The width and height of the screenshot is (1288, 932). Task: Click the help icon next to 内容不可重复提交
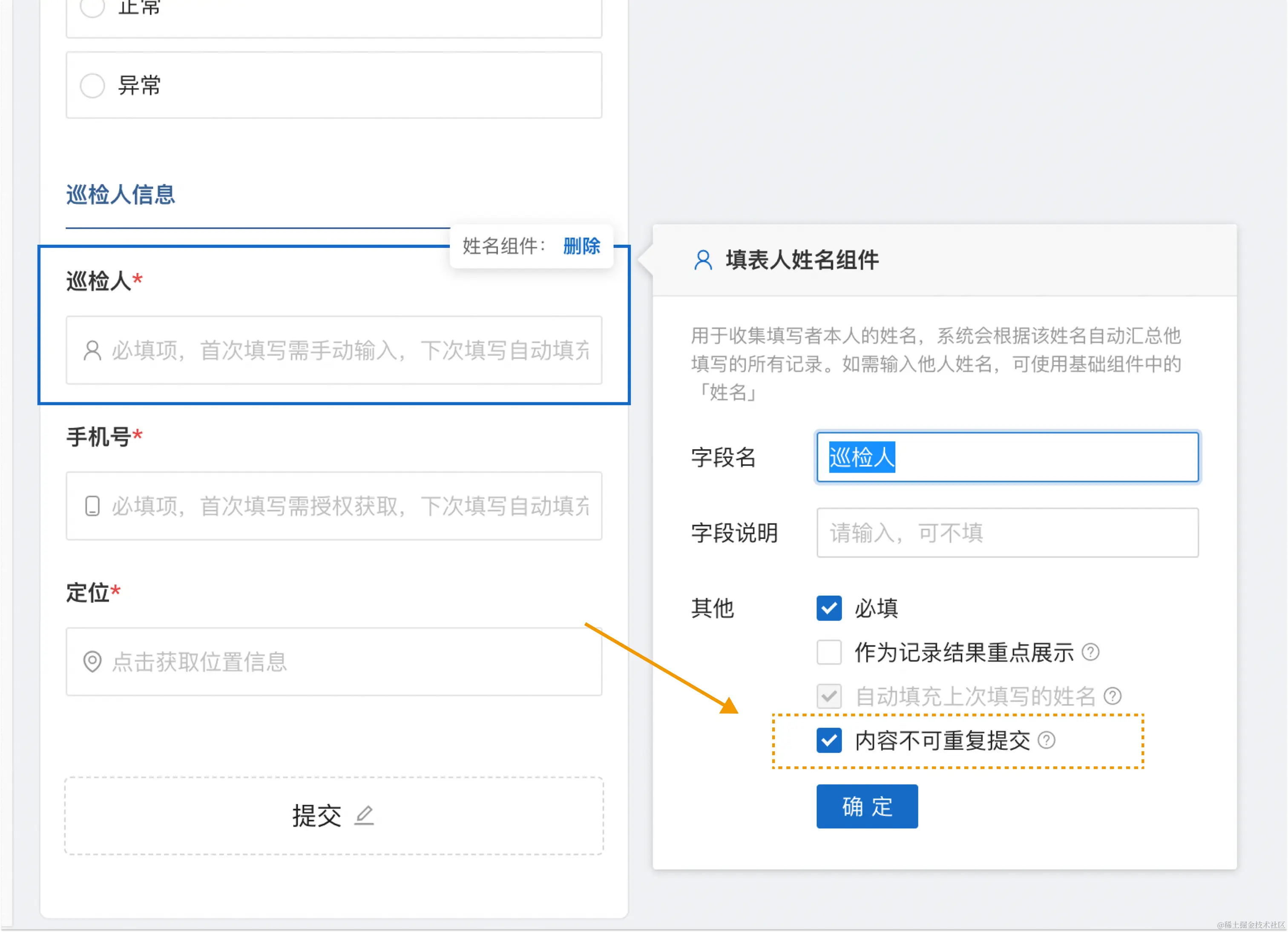(x=1046, y=740)
